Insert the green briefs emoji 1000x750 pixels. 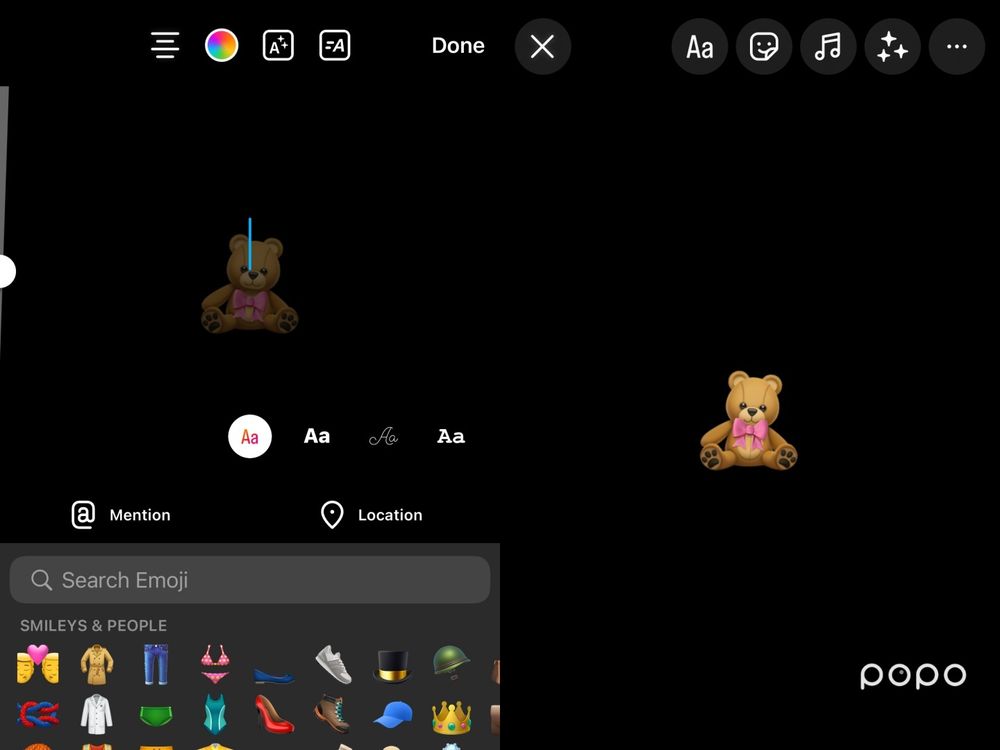(156, 715)
